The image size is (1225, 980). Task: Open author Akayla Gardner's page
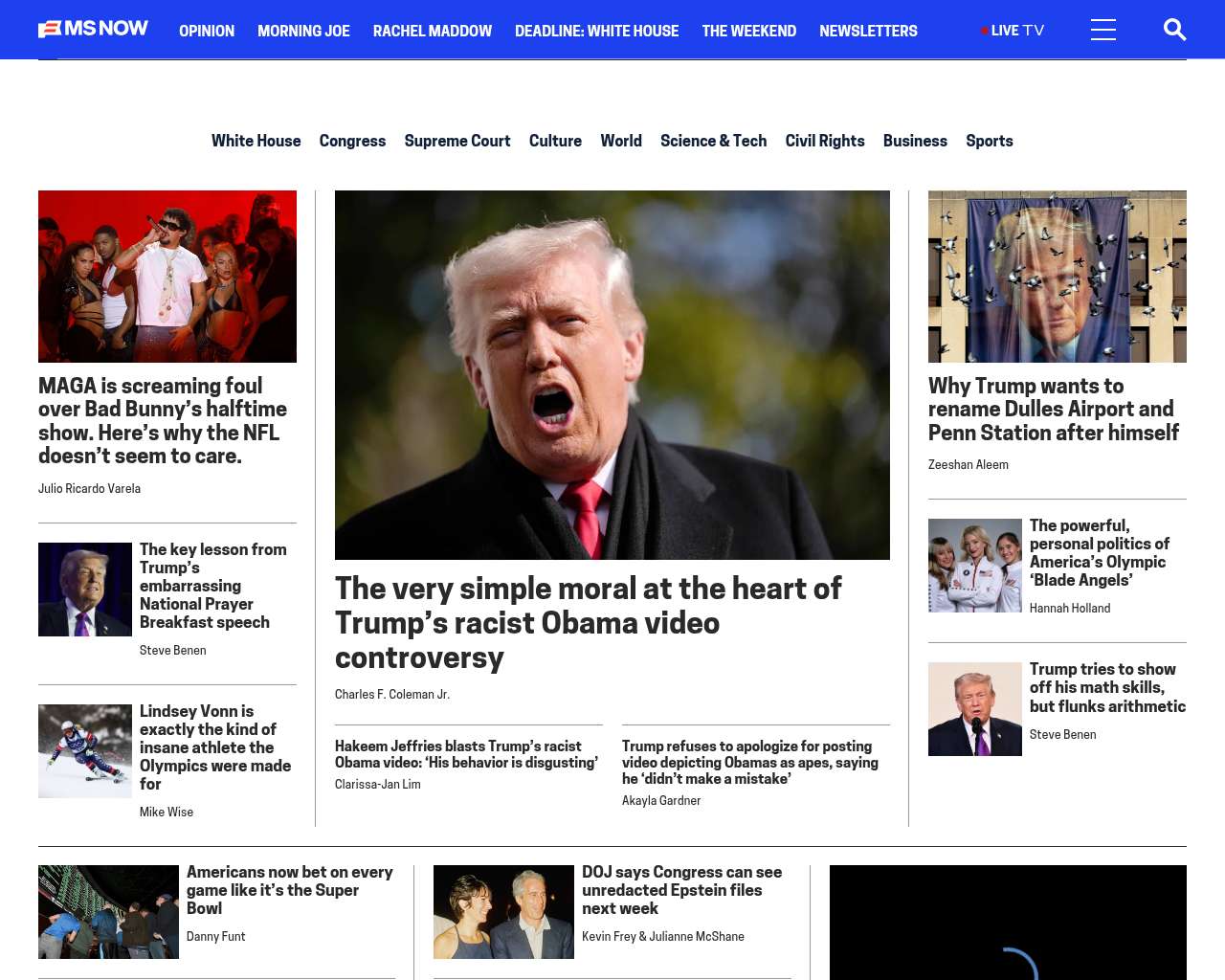[x=661, y=800]
